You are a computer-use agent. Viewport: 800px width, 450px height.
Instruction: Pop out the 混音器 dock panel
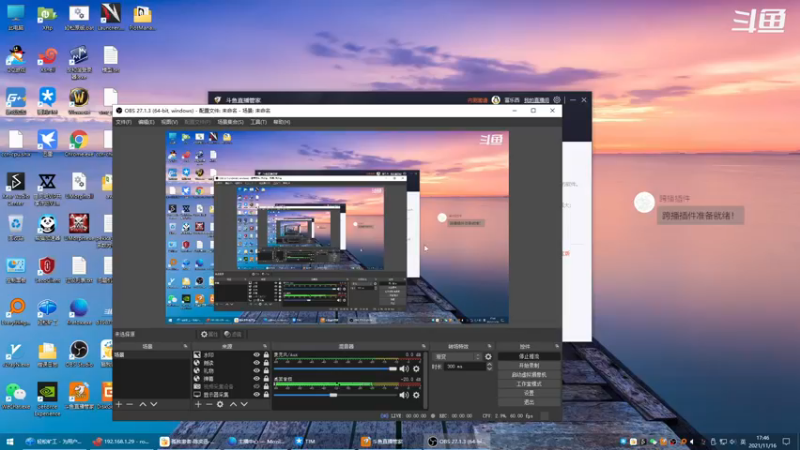(x=423, y=346)
